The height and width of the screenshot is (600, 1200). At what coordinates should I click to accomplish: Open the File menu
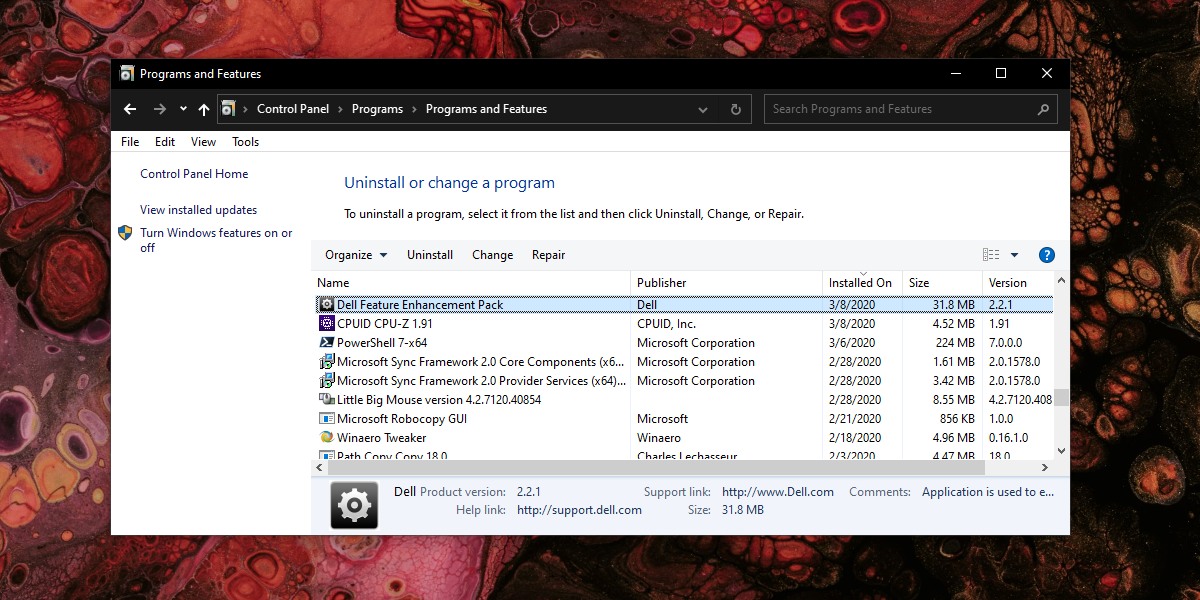[129, 142]
